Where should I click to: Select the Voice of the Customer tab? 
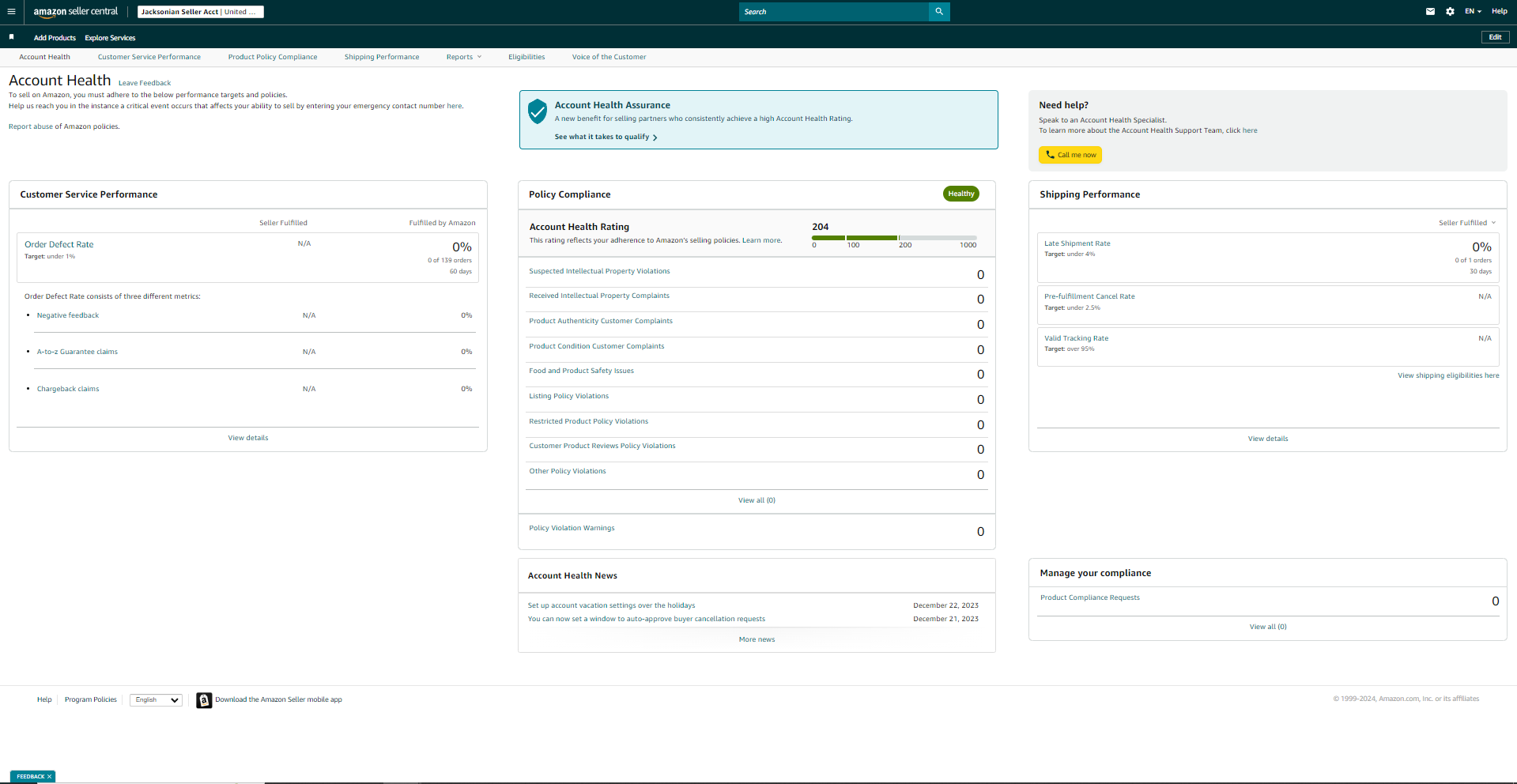click(x=609, y=57)
